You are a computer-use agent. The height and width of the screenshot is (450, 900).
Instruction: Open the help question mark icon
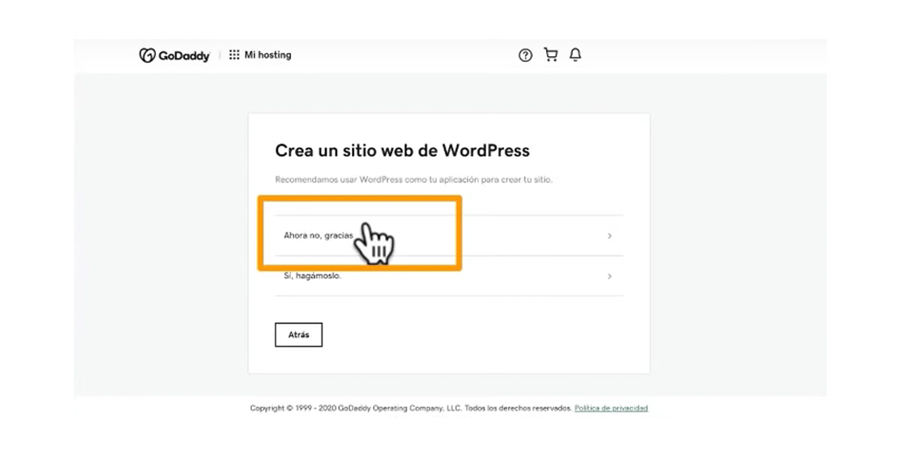(525, 55)
